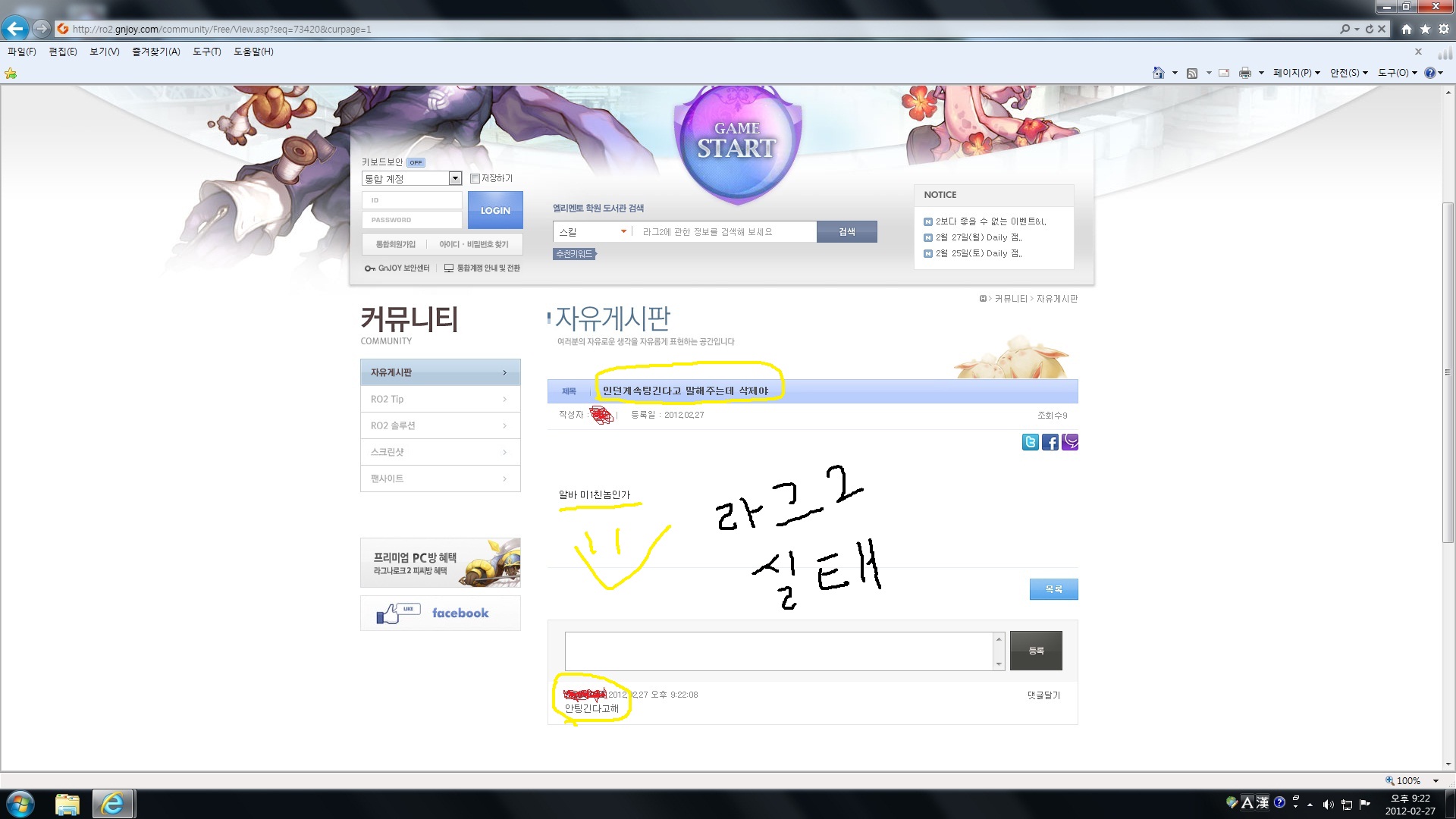Open the 즐겨찾기(A) menu
The height and width of the screenshot is (819, 1456).
[x=155, y=52]
